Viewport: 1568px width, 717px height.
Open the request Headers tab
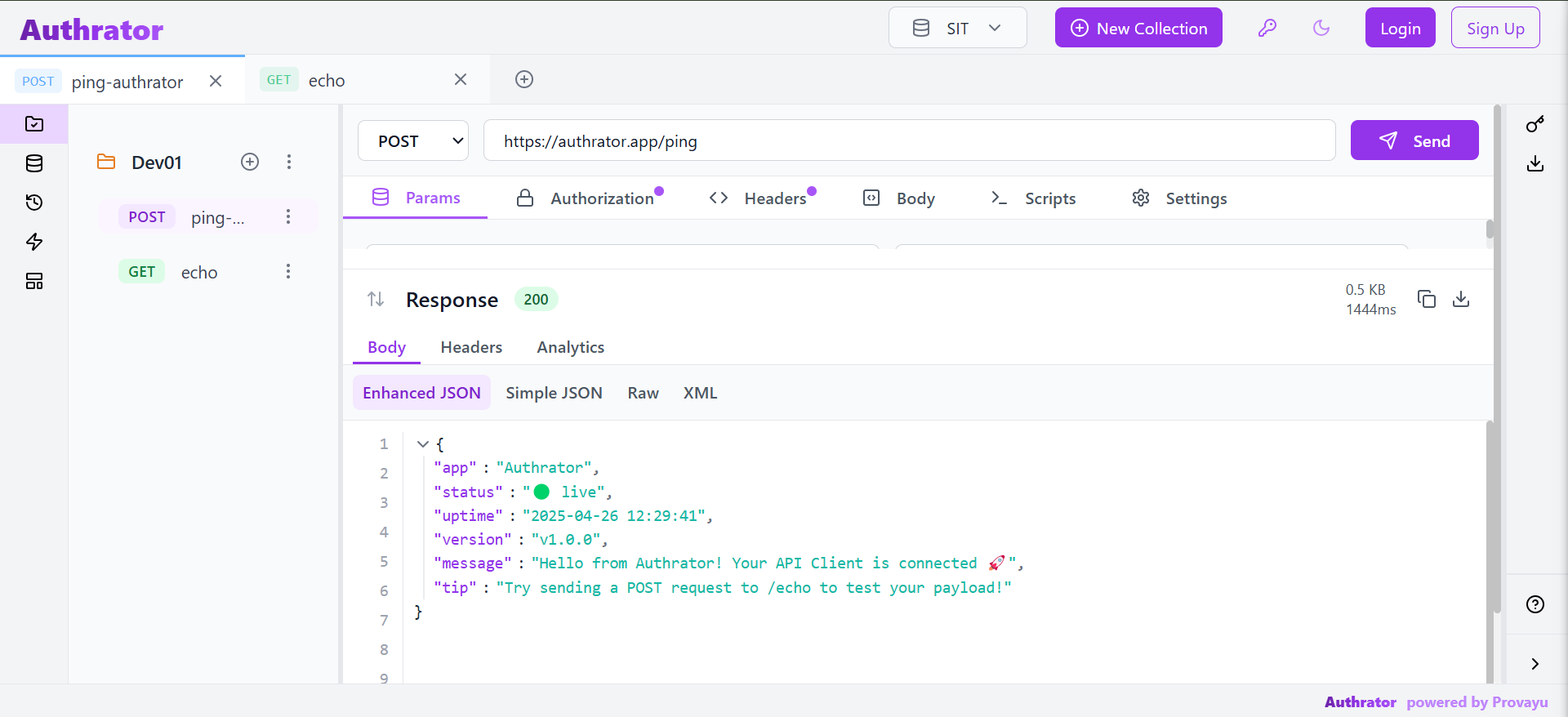(763, 198)
